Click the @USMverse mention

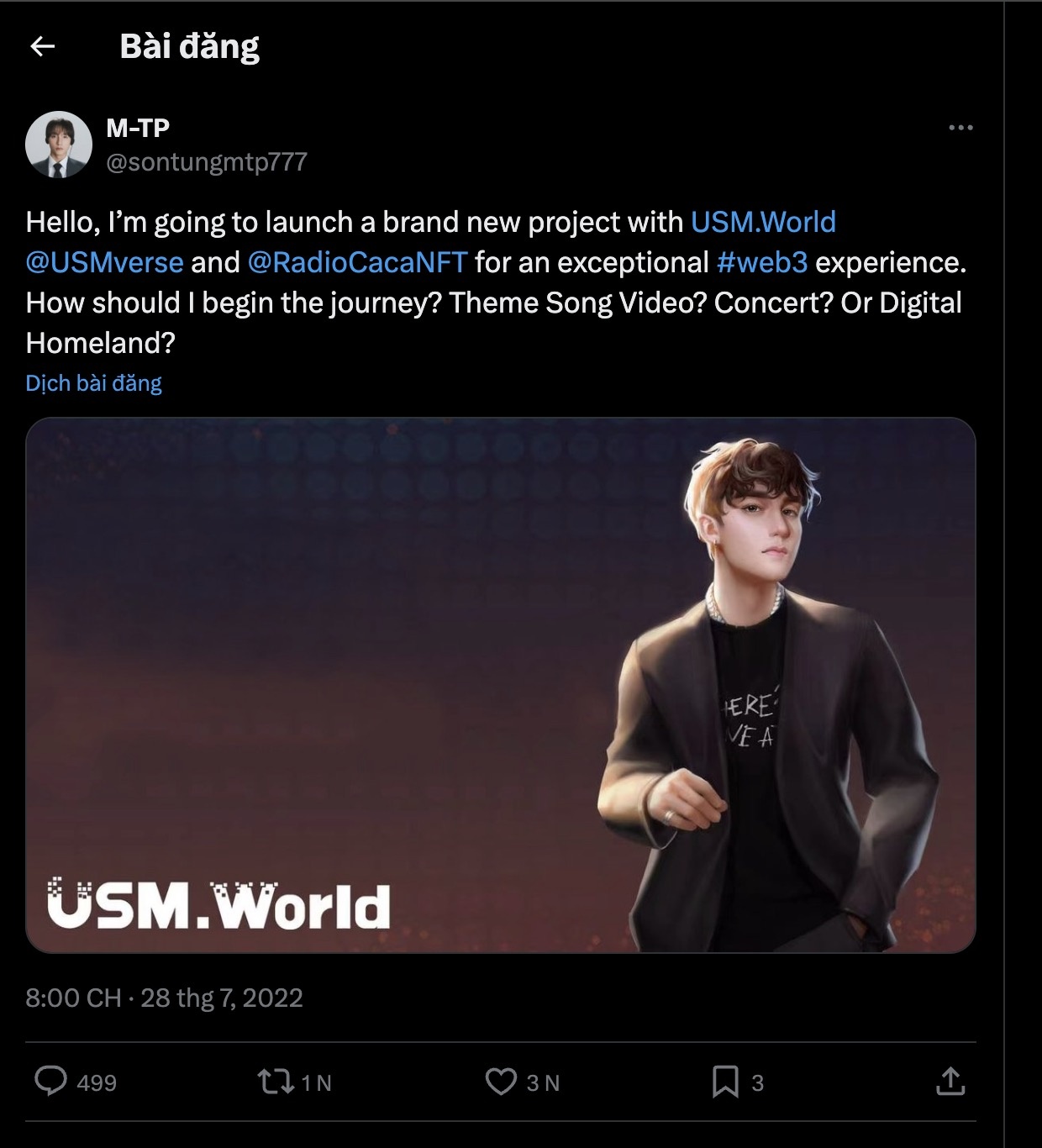[x=104, y=262]
